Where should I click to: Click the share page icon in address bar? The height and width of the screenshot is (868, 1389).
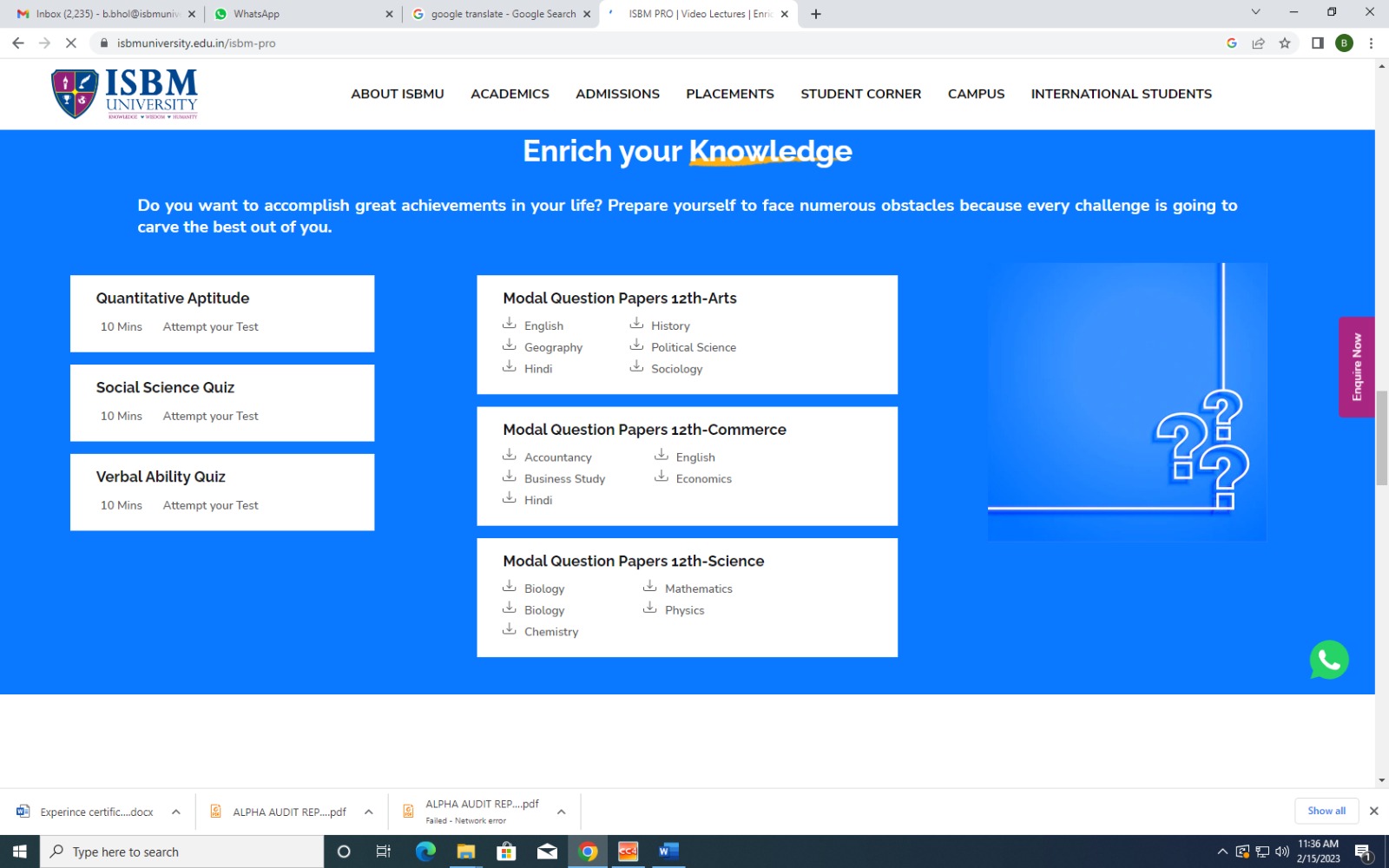point(1258,43)
